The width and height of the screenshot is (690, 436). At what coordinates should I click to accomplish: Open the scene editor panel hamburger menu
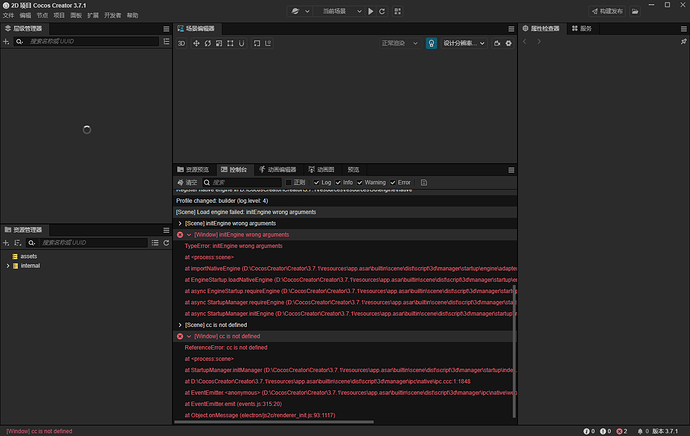tap(511, 29)
